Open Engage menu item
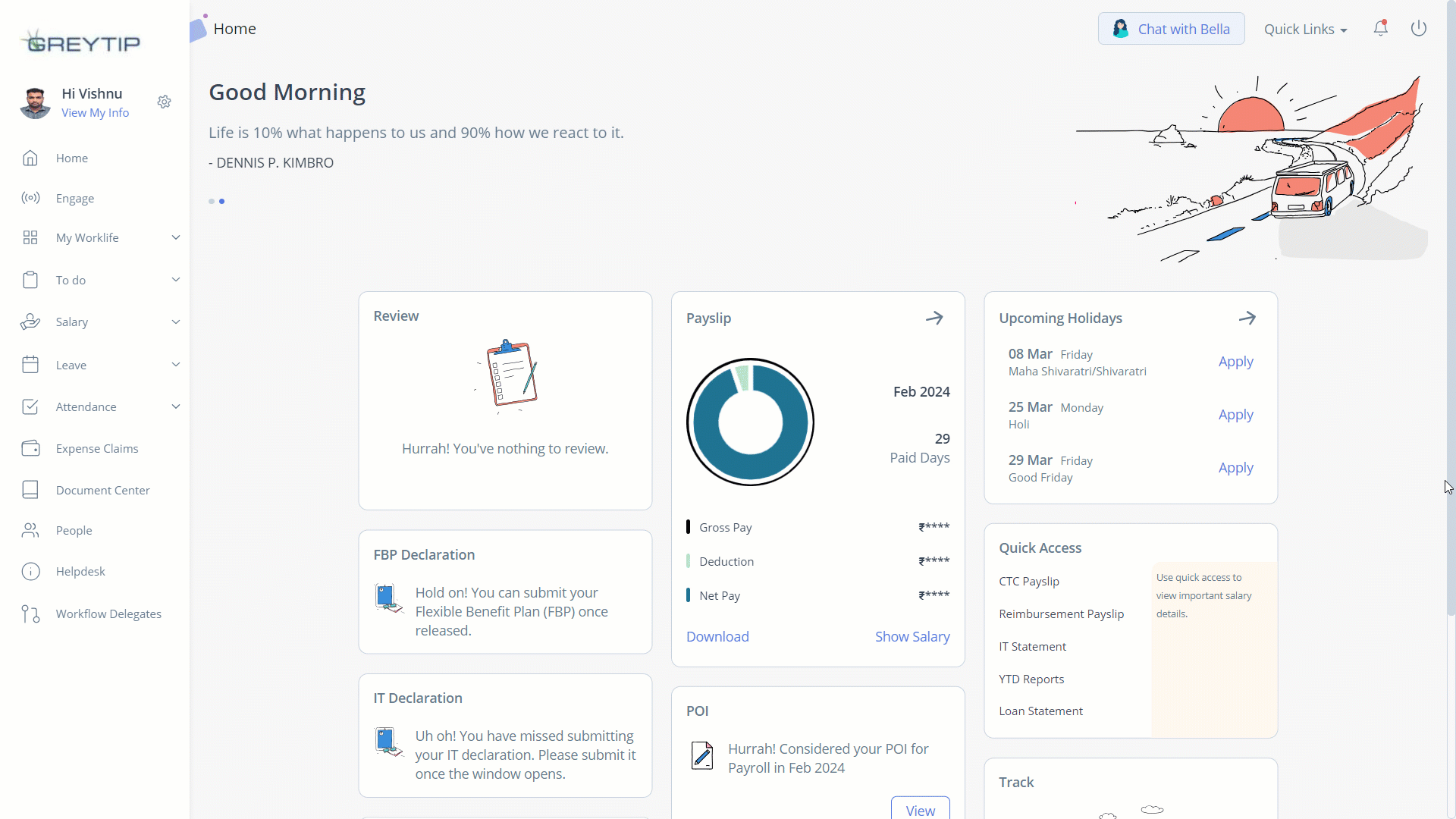The width and height of the screenshot is (1456, 819). tap(75, 198)
